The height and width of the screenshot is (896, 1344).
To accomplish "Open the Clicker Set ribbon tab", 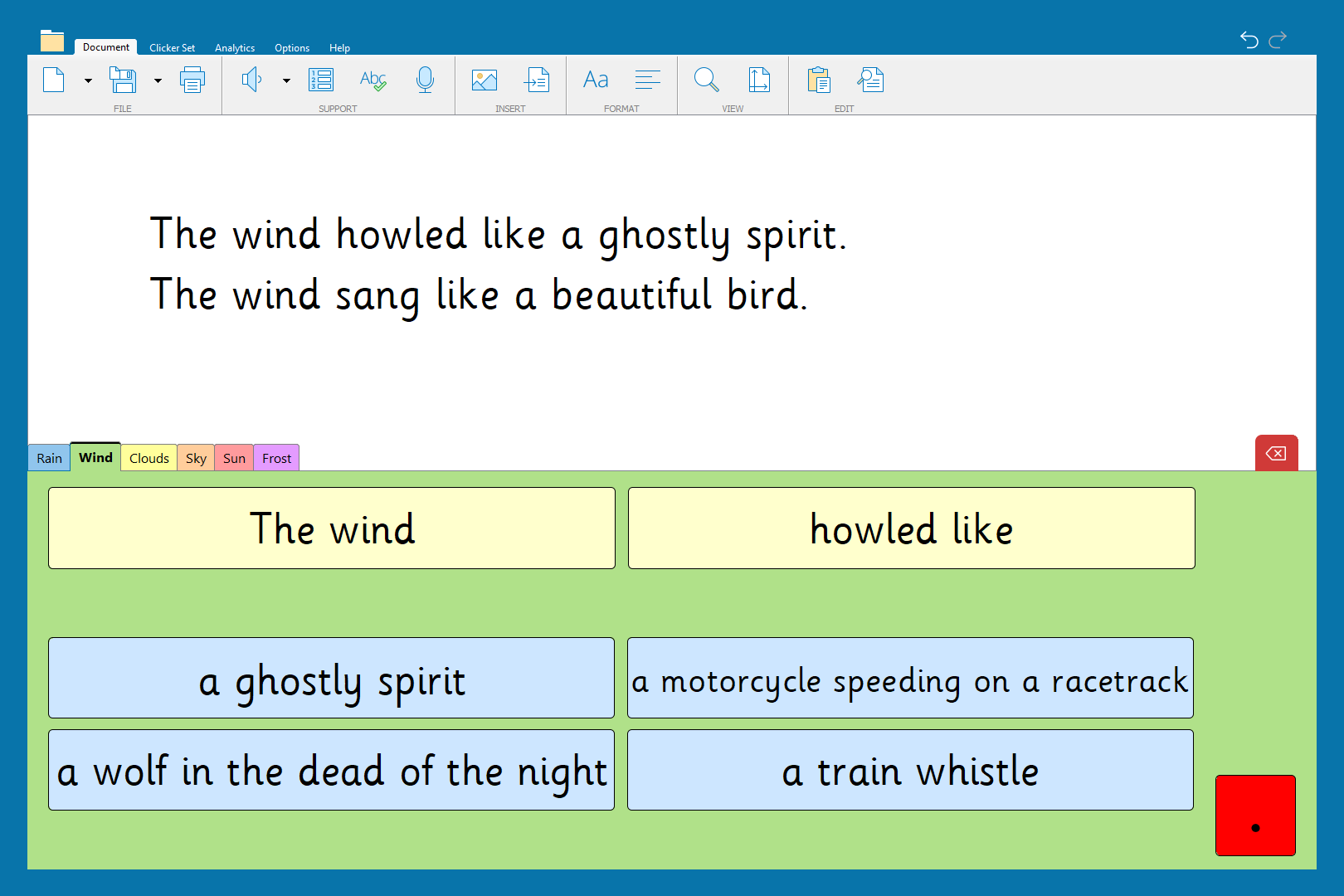I will click(x=172, y=48).
